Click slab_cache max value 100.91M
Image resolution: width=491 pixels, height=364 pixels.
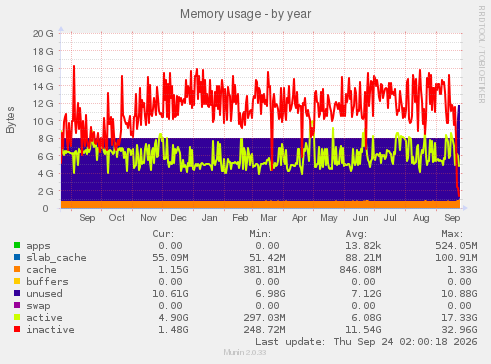tap(456, 258)
